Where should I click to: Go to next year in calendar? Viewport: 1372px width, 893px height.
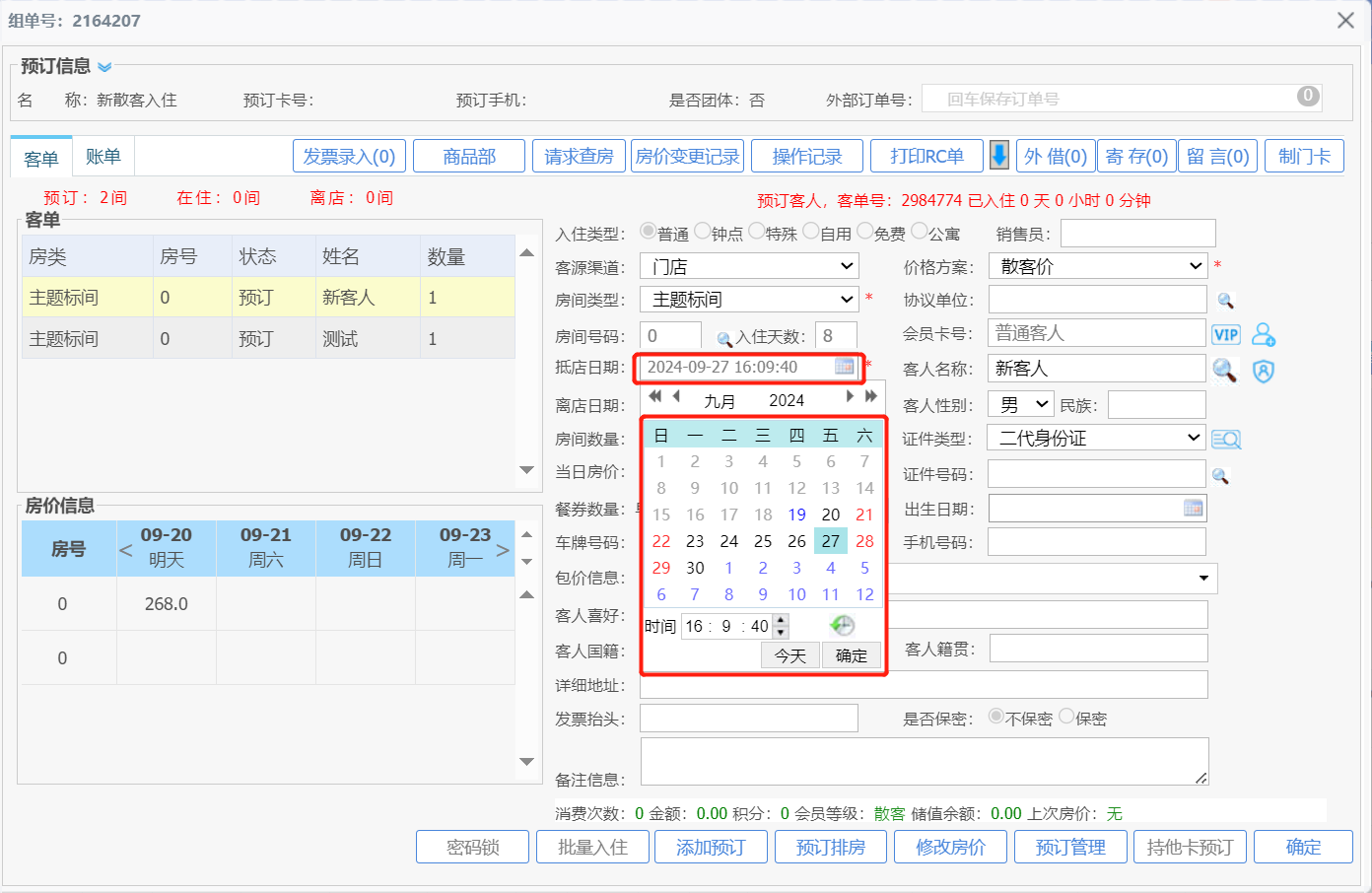pos(870,396)
